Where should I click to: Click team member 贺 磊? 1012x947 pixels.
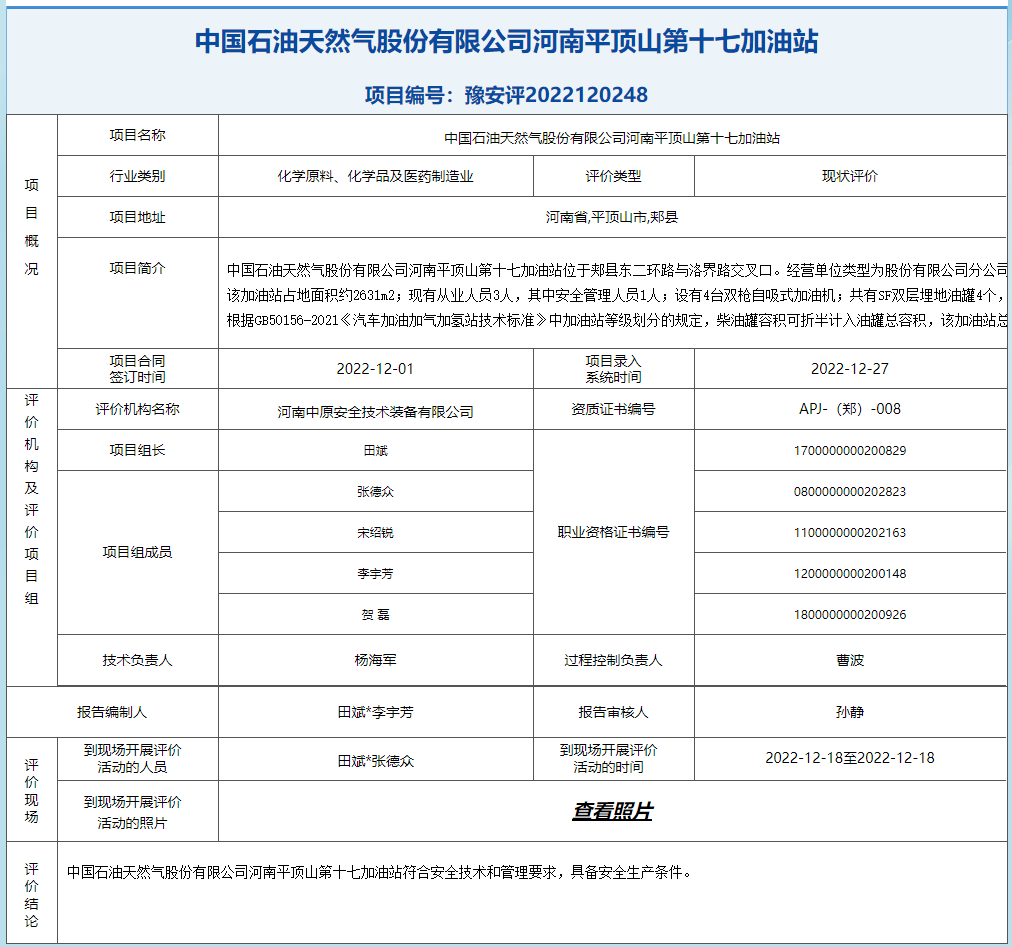376,615
